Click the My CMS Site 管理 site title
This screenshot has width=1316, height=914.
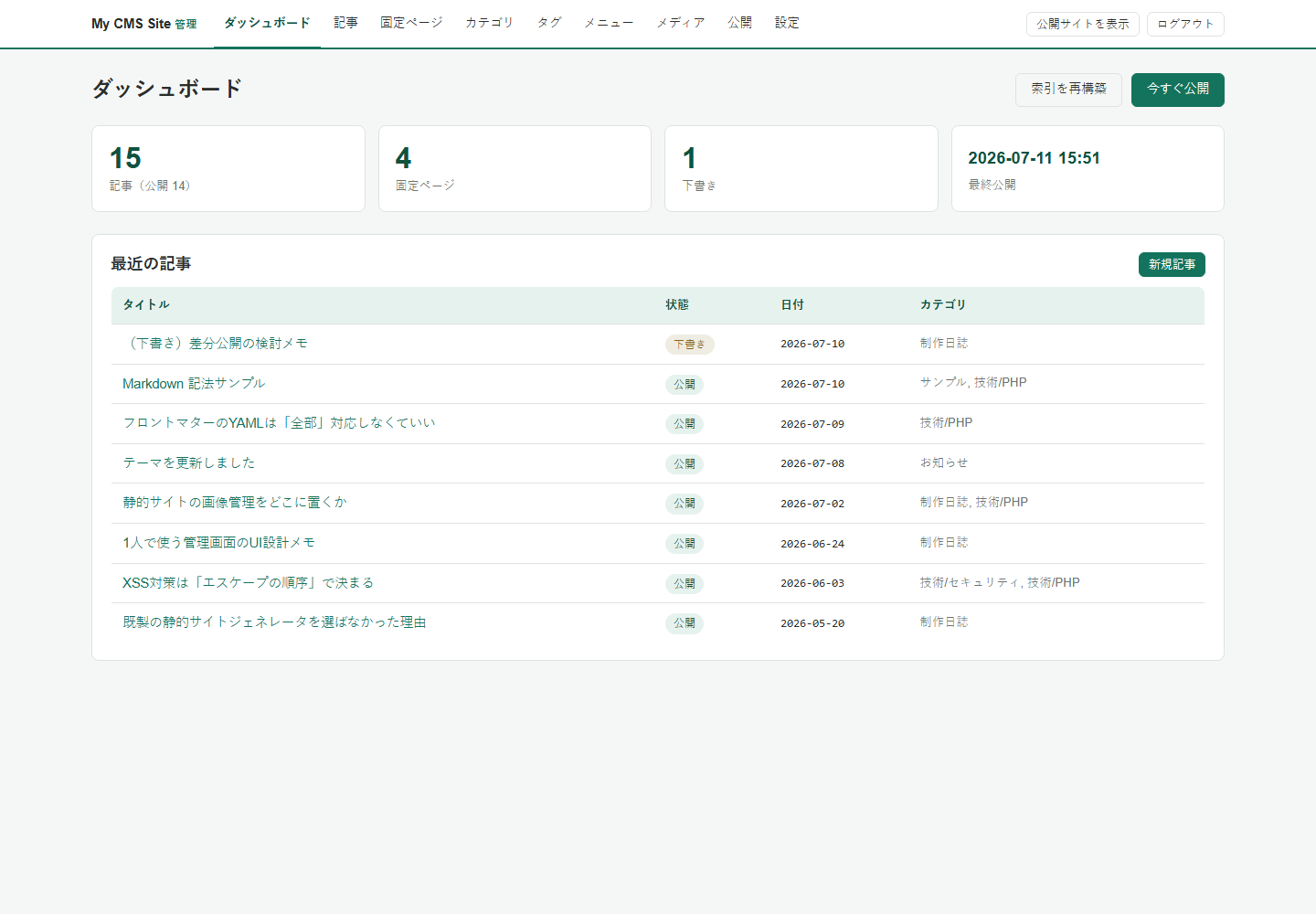coord(143,24)
